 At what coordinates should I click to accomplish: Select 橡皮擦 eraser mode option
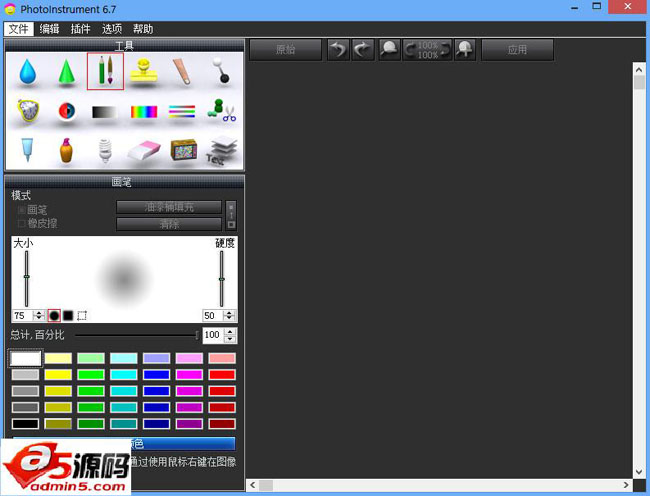[38, 223]
